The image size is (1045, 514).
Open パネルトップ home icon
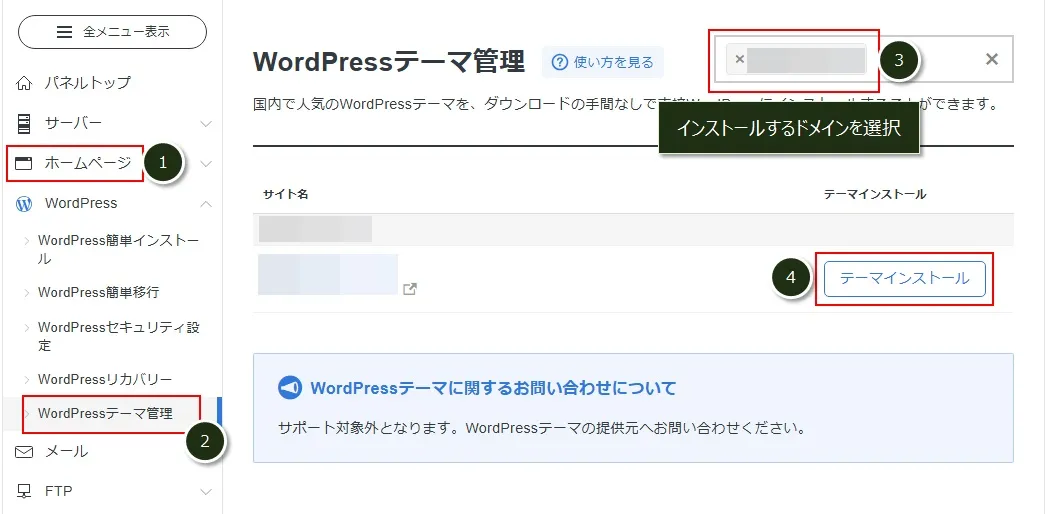click(x=25, y=83)
